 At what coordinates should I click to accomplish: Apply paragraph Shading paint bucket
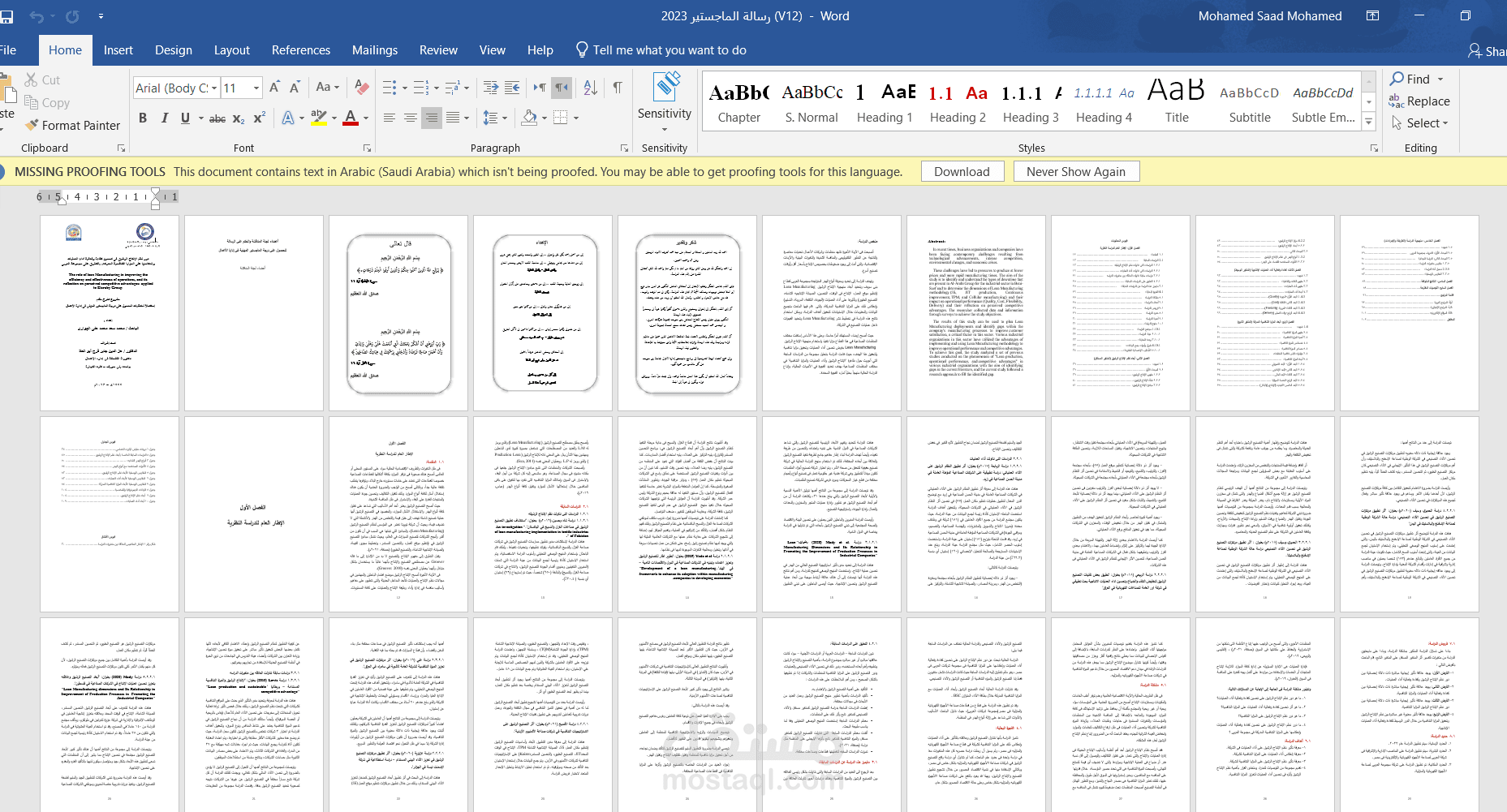point(529,118)
